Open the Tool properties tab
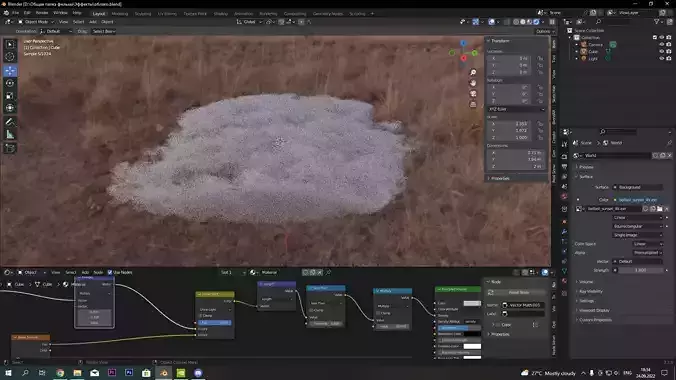 click(x=564, y=144)
